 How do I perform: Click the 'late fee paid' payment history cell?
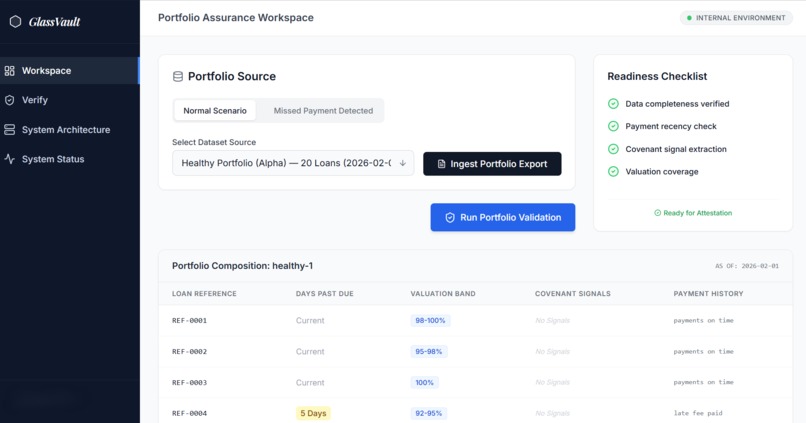point(698,413)
